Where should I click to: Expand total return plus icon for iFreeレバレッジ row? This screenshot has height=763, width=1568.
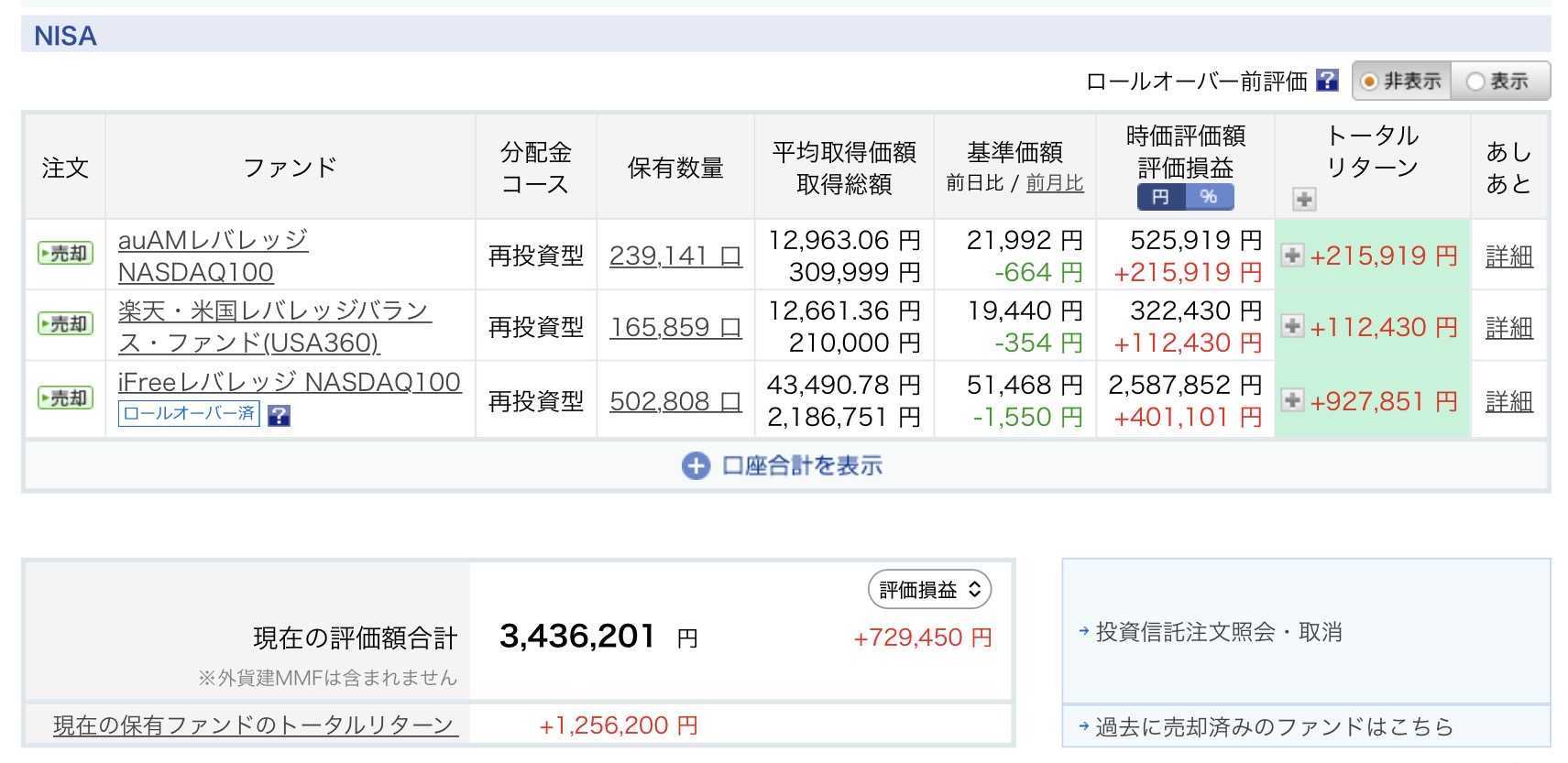click(1291, 400)
